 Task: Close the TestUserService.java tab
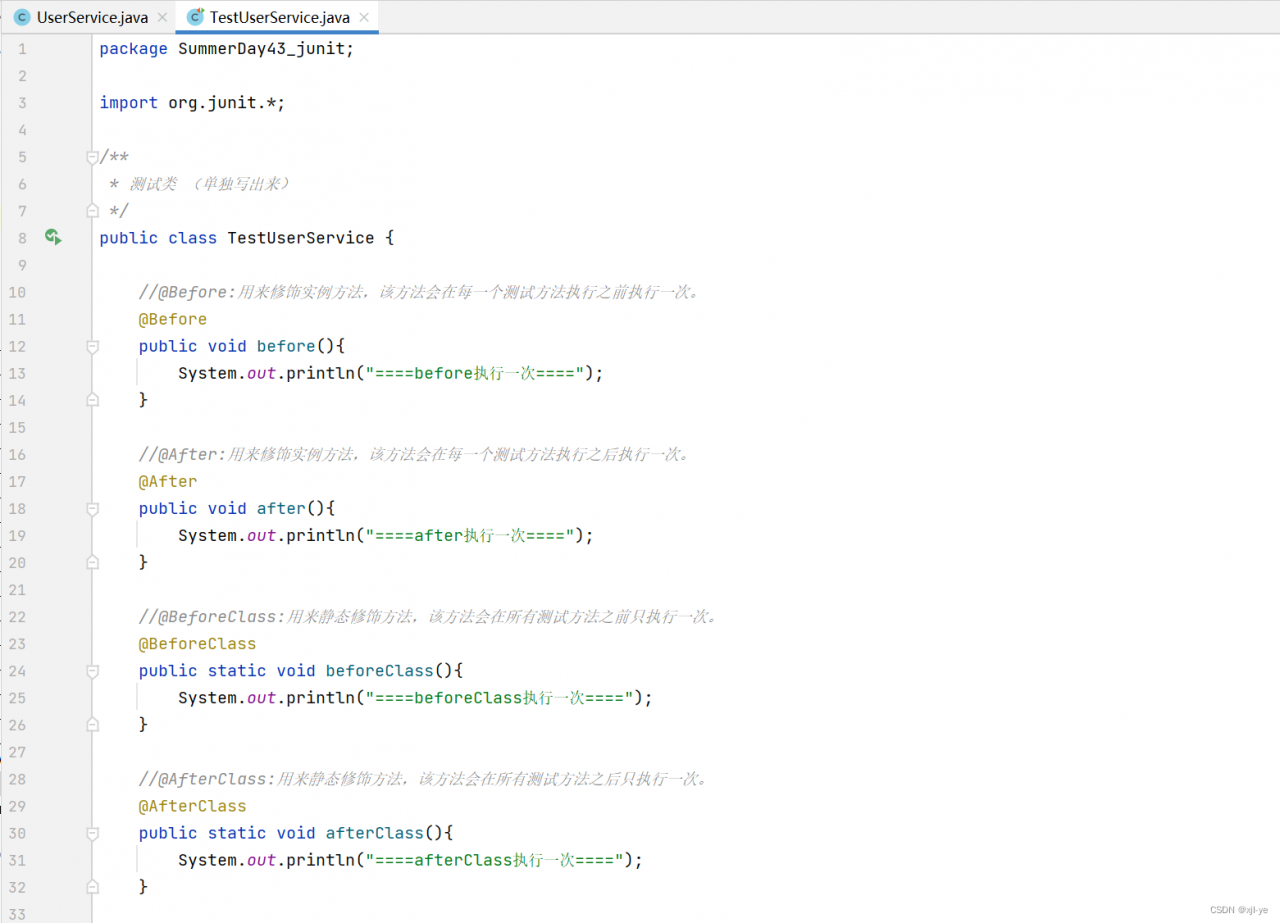pyautogui.click(x=363, y=17)
